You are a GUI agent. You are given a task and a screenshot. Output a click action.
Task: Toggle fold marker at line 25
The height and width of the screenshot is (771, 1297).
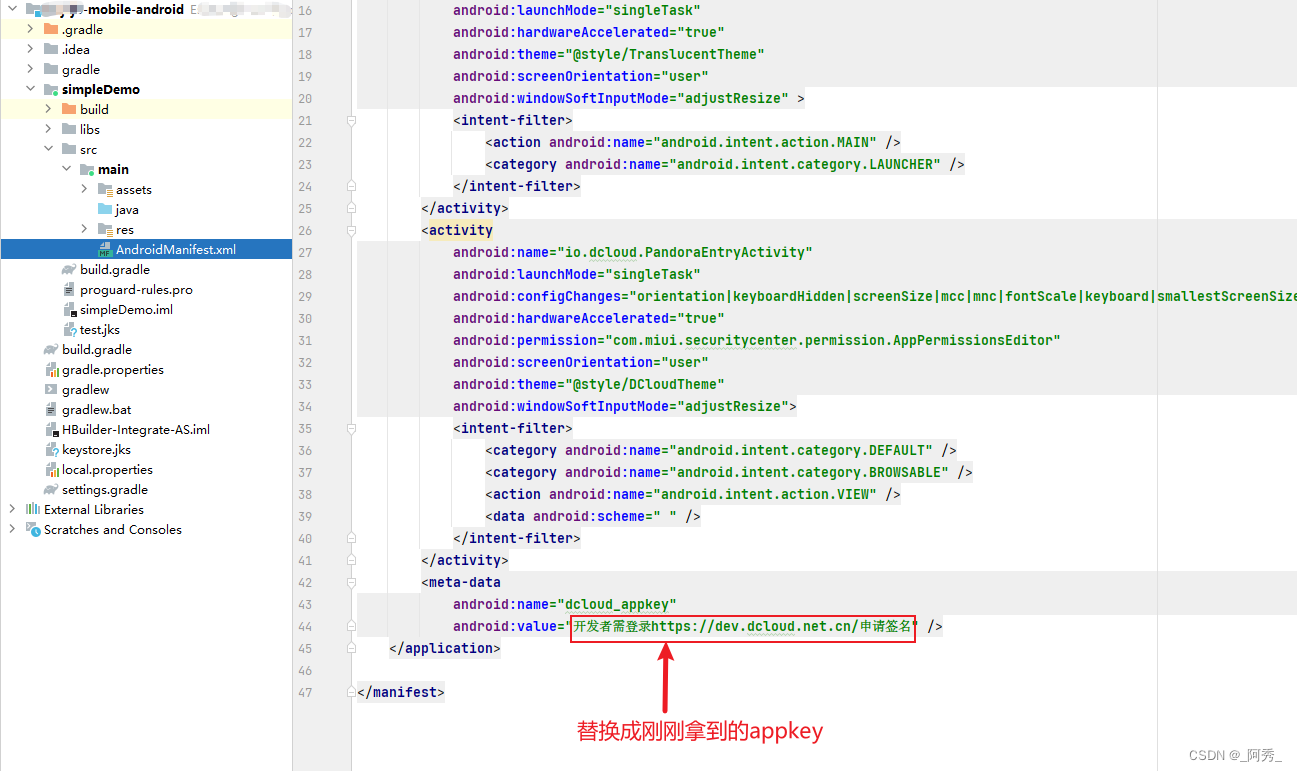351,208
